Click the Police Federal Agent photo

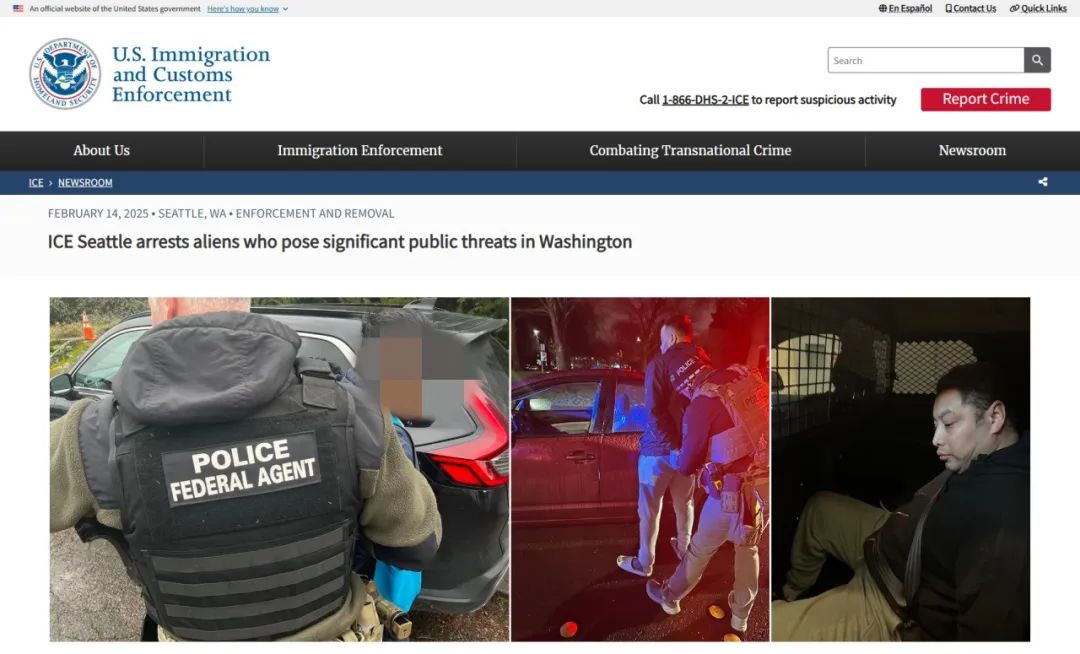point(279,469)
